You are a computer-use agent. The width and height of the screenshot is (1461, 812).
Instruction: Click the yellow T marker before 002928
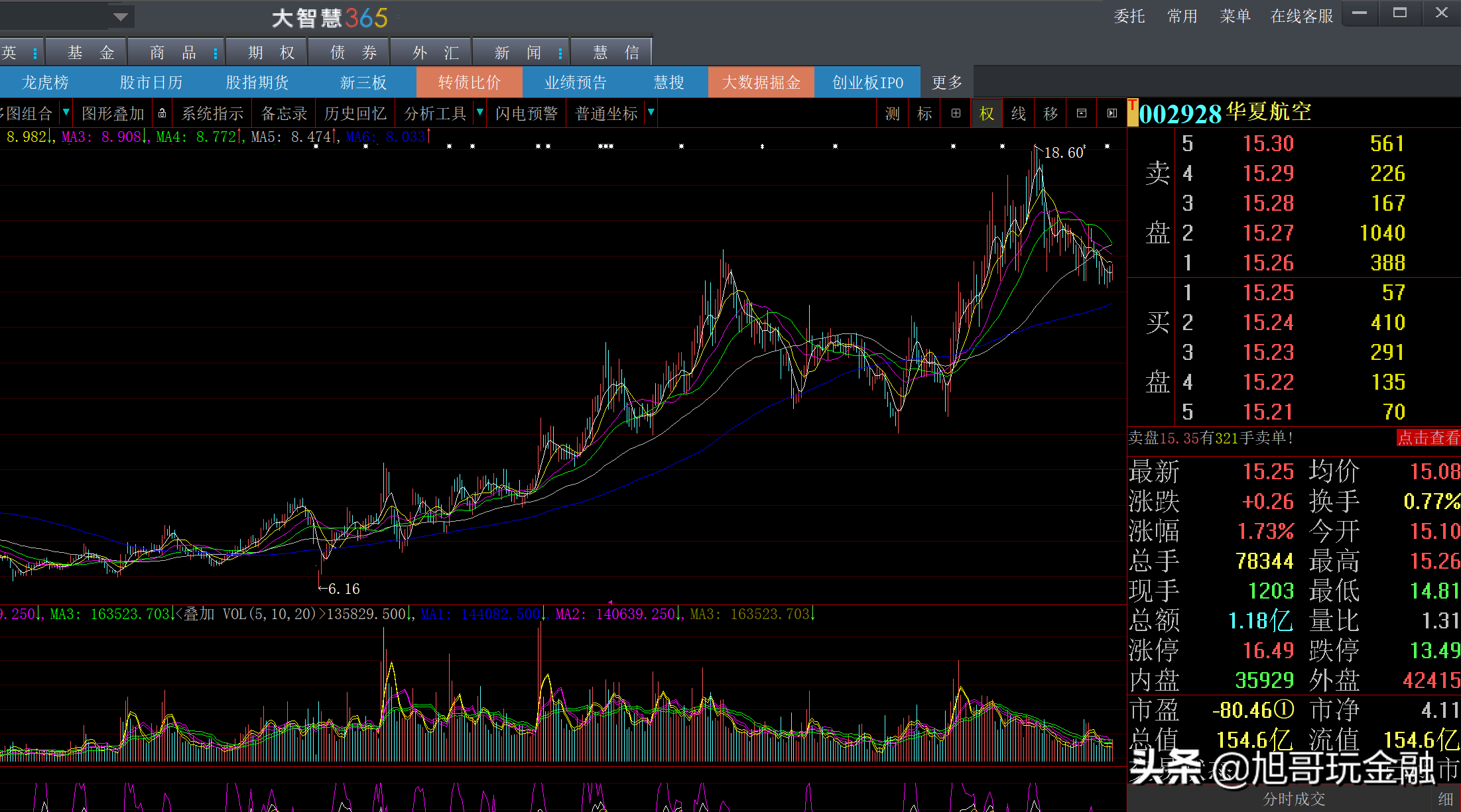pyautogui.click(x=1133, y=113)
